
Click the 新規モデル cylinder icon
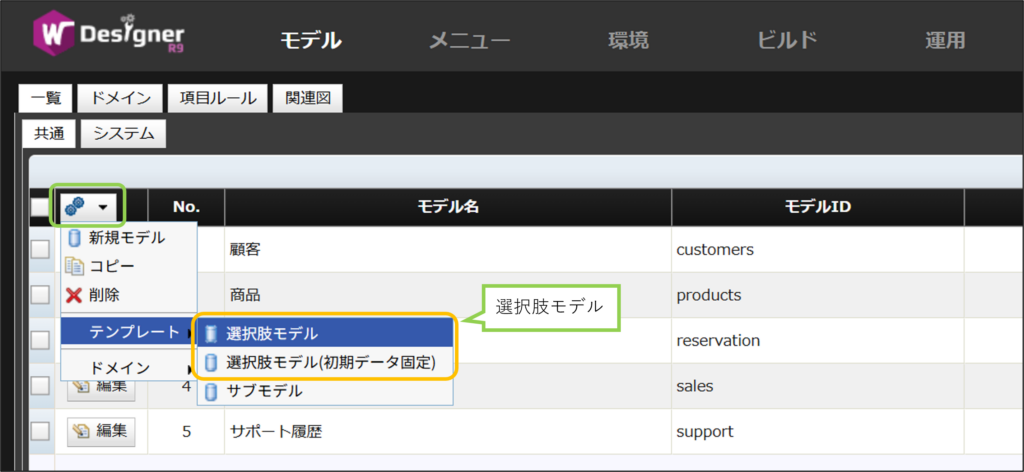tap(74, 238)
